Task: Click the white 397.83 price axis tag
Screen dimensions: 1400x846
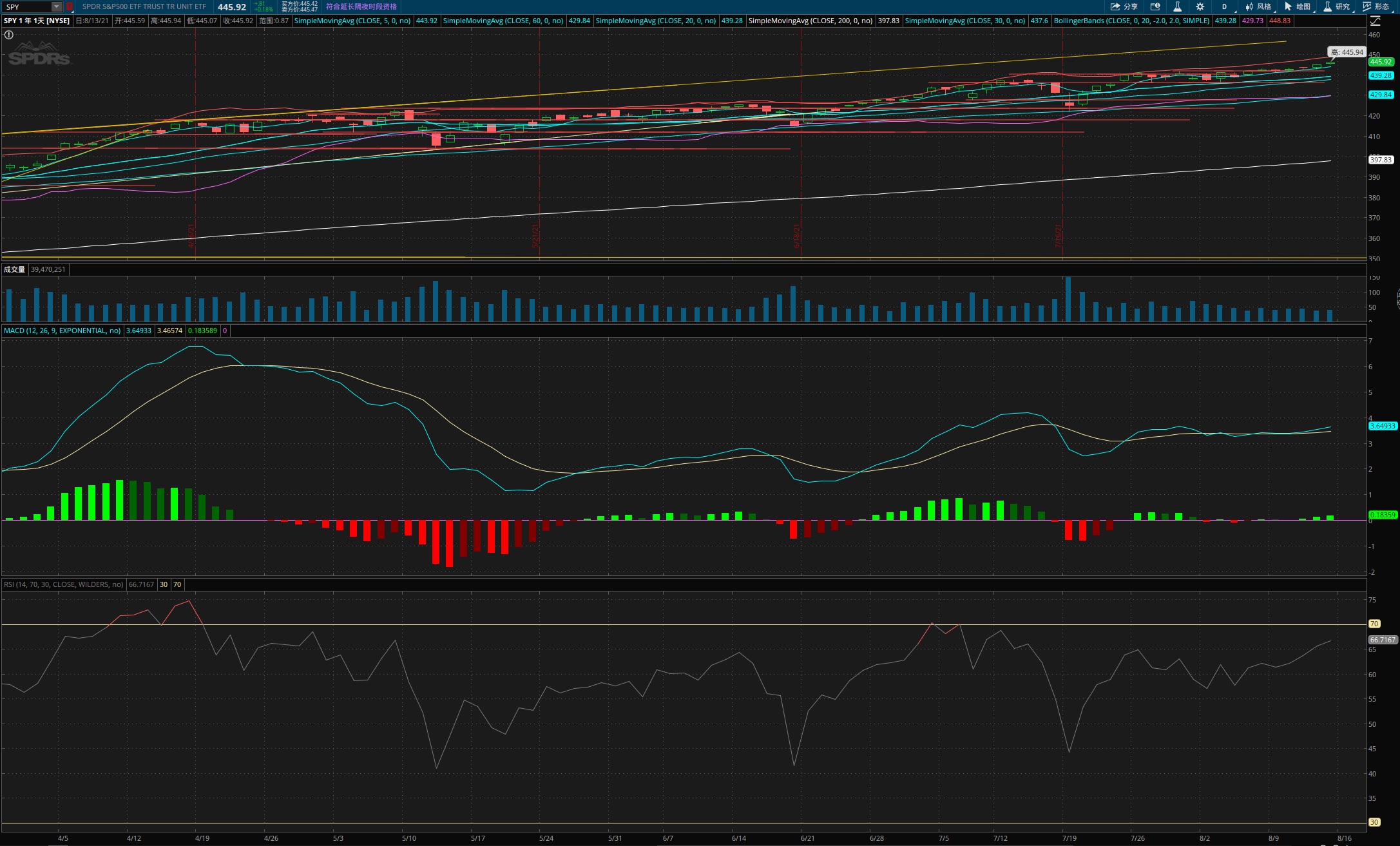Action: (x=1381, y=160)
